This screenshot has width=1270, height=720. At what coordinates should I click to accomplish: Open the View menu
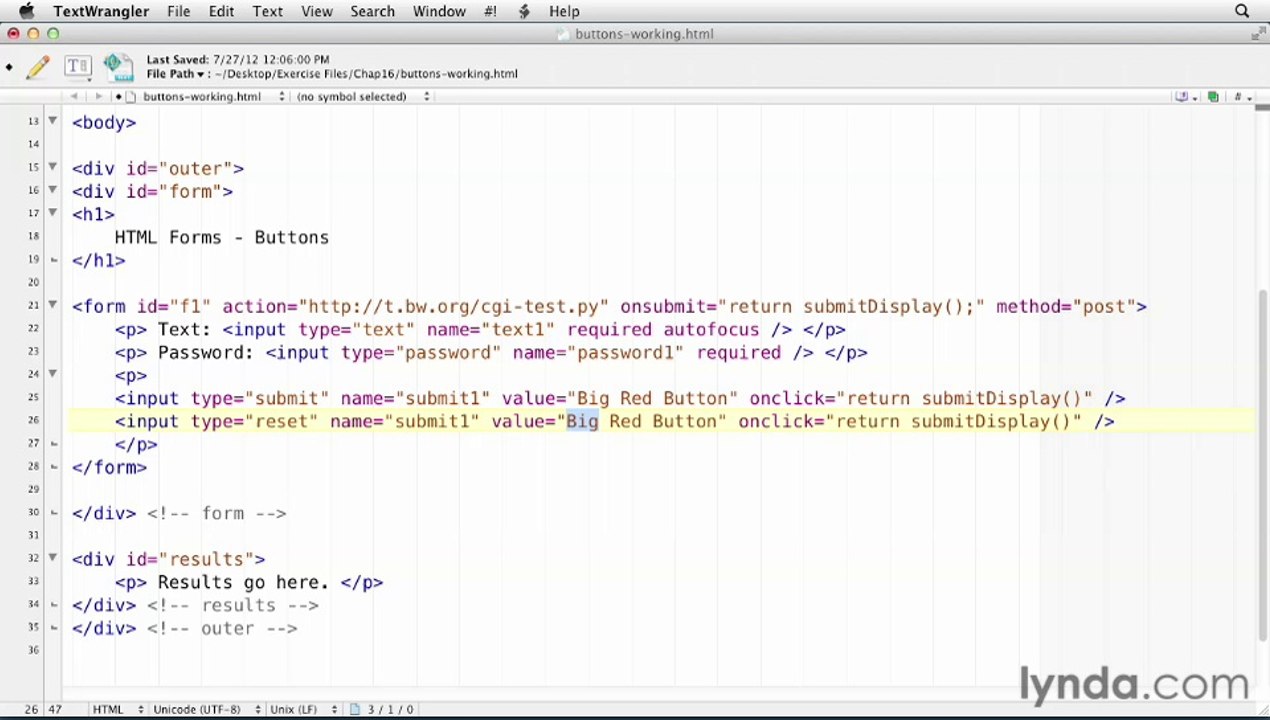click(x=316, y=11)
